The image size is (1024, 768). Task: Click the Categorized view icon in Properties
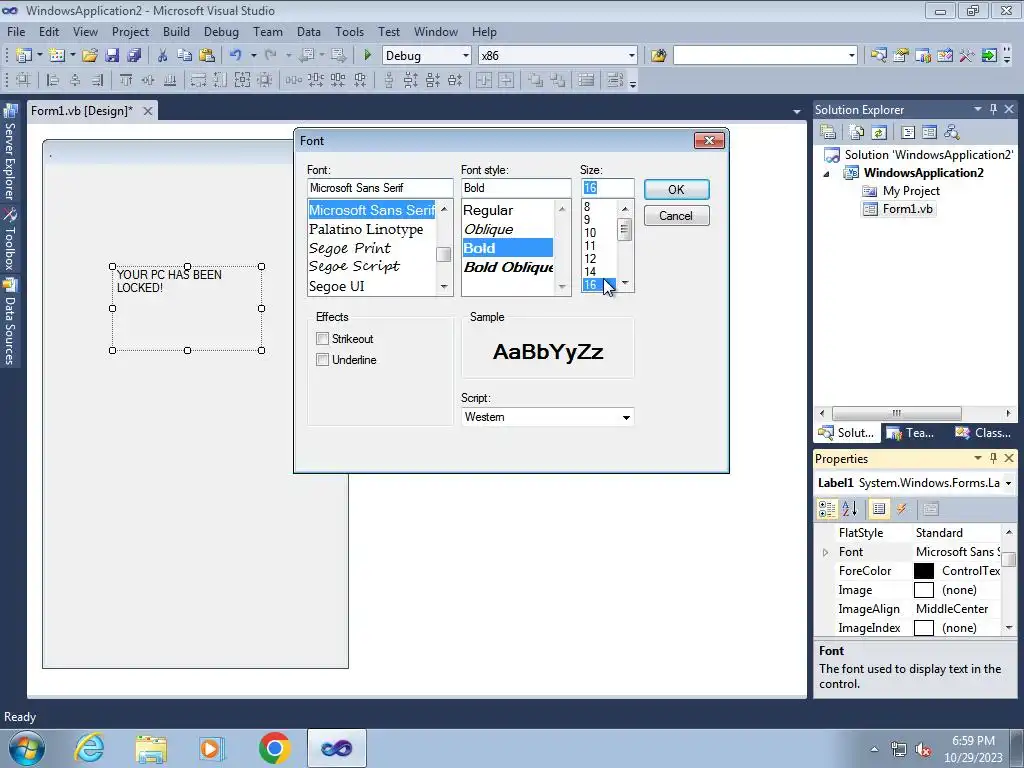click(x=827, y=509)
